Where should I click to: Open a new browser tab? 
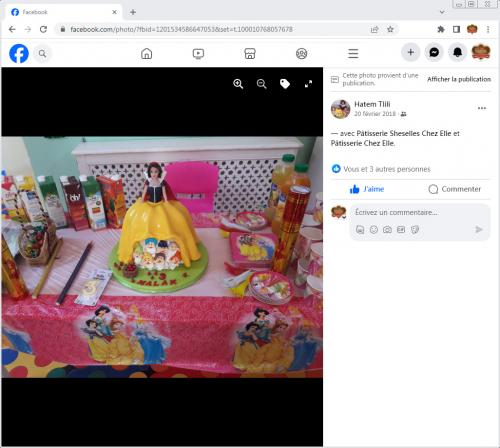133,12
